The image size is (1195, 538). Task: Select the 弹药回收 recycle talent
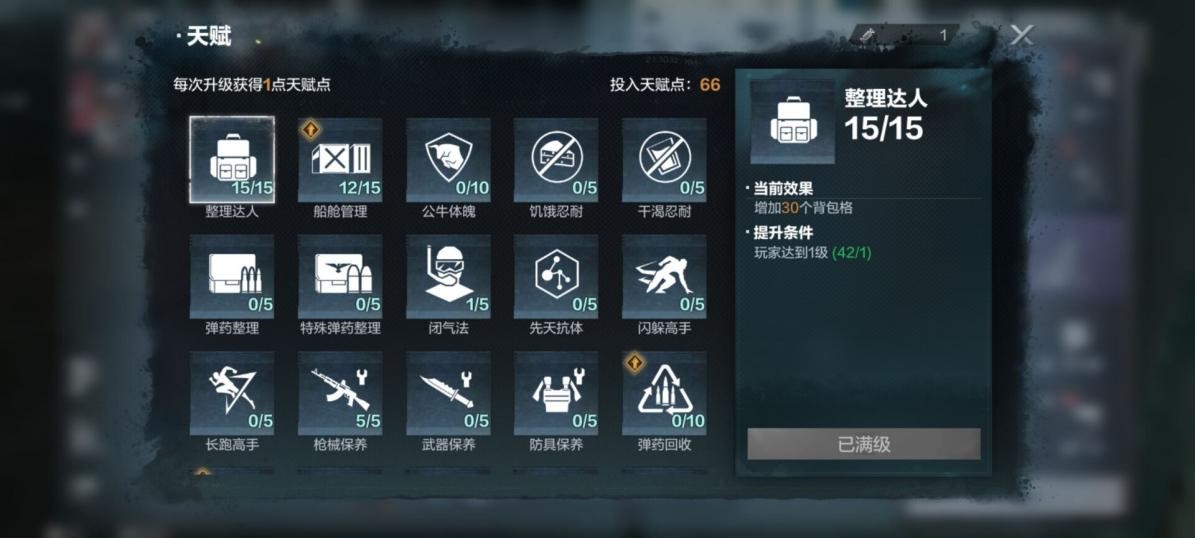click(x=665, y=393)
